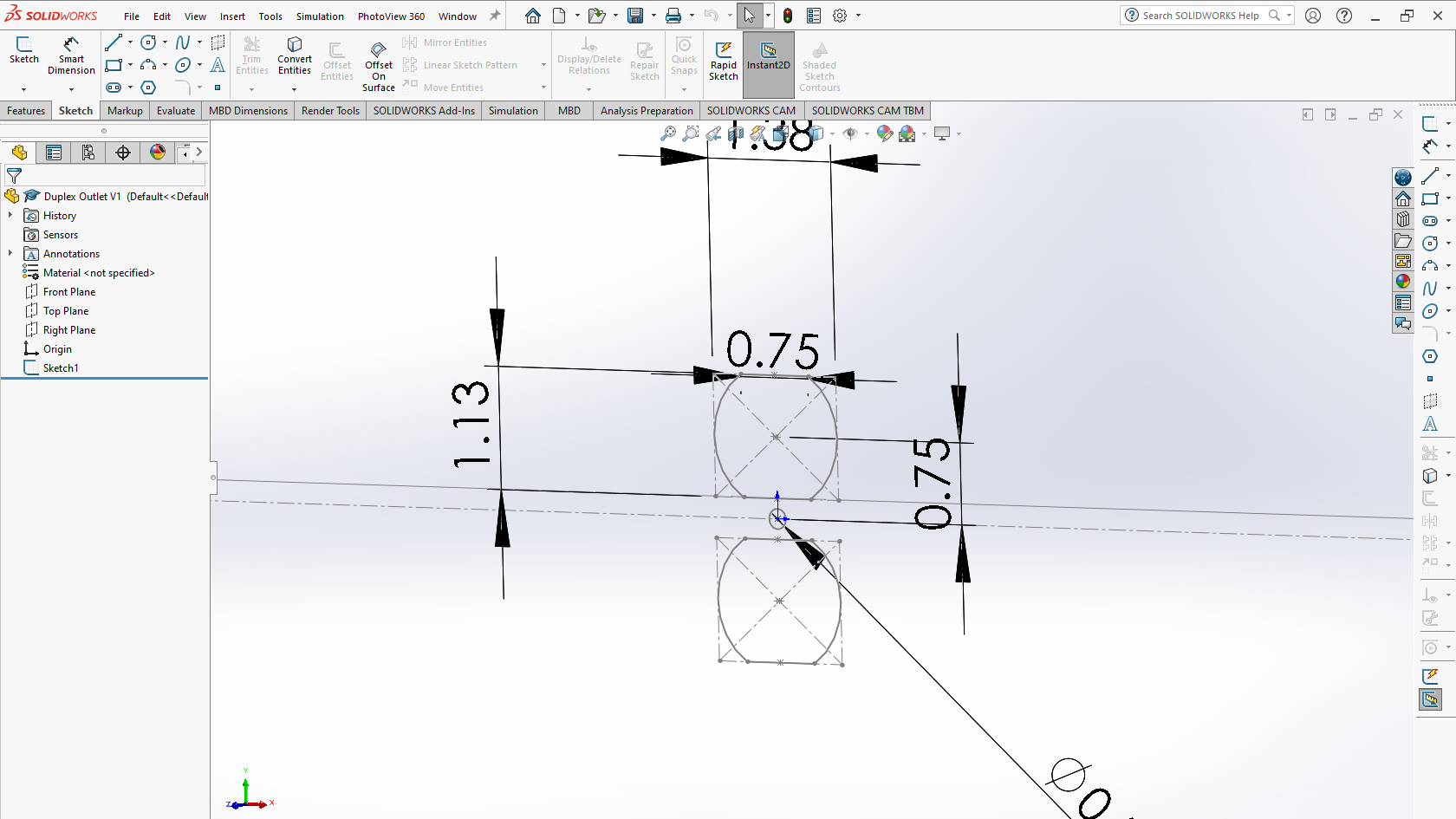Activate the Ellipse tool in the Sketch ribbon

click(183, 65)
